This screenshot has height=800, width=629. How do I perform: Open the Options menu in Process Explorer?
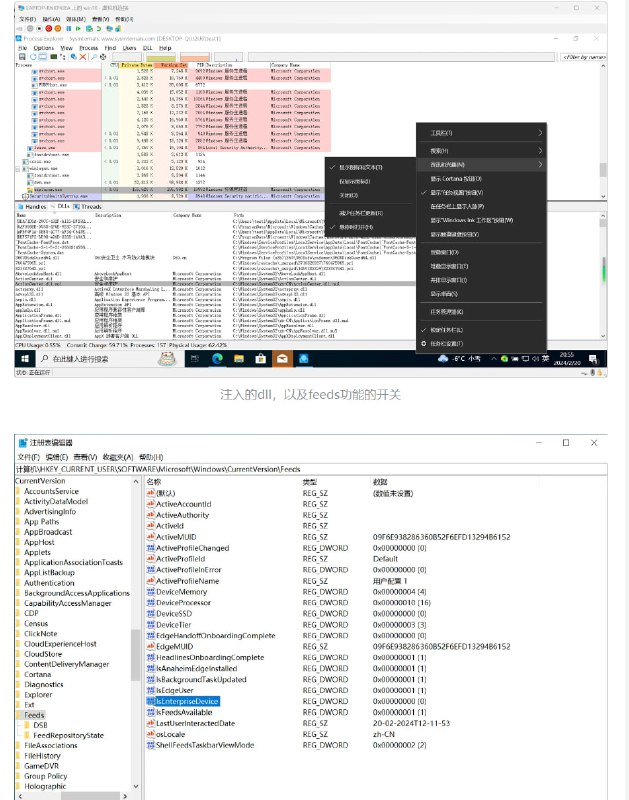click(x=43, y=48)
